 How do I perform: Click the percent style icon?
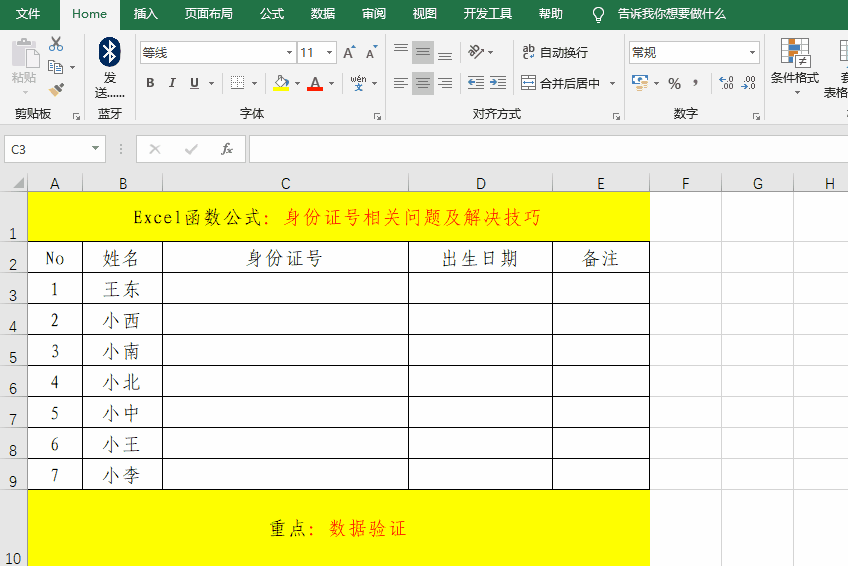coord(674,83)
